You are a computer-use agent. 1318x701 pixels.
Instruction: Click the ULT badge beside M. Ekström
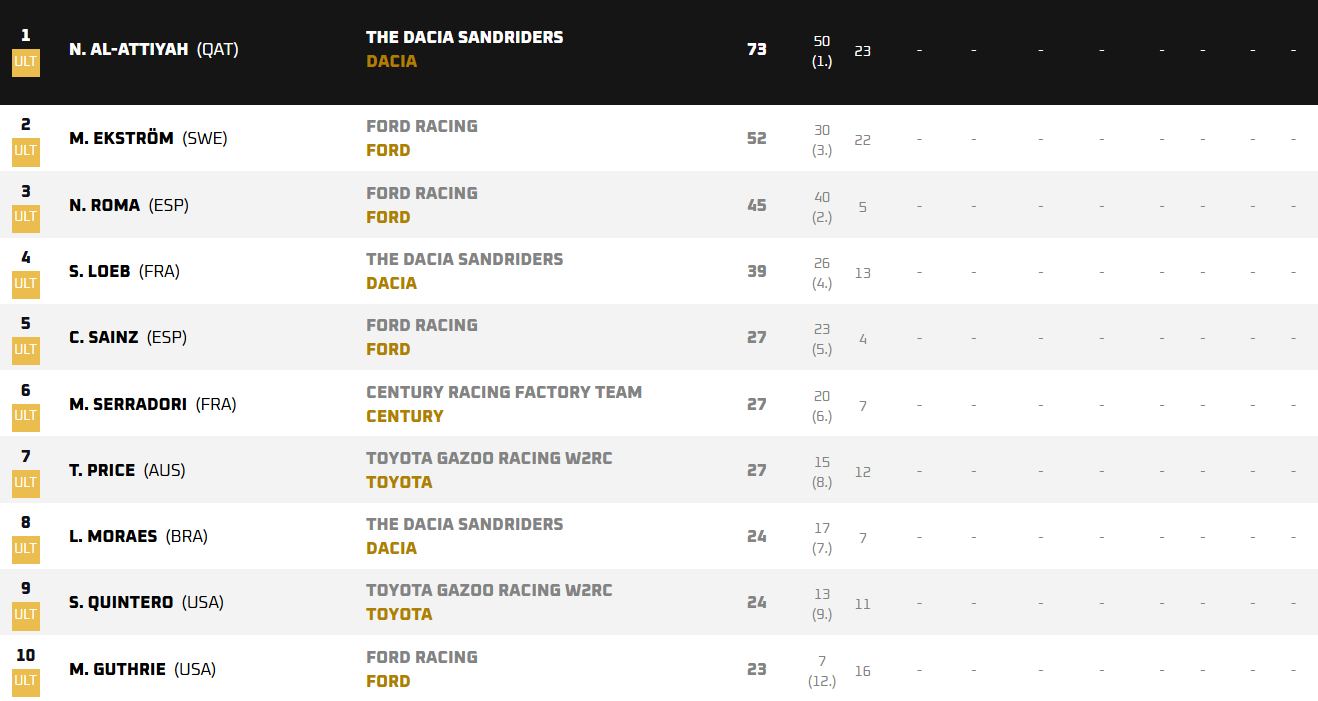pos(25,151)
